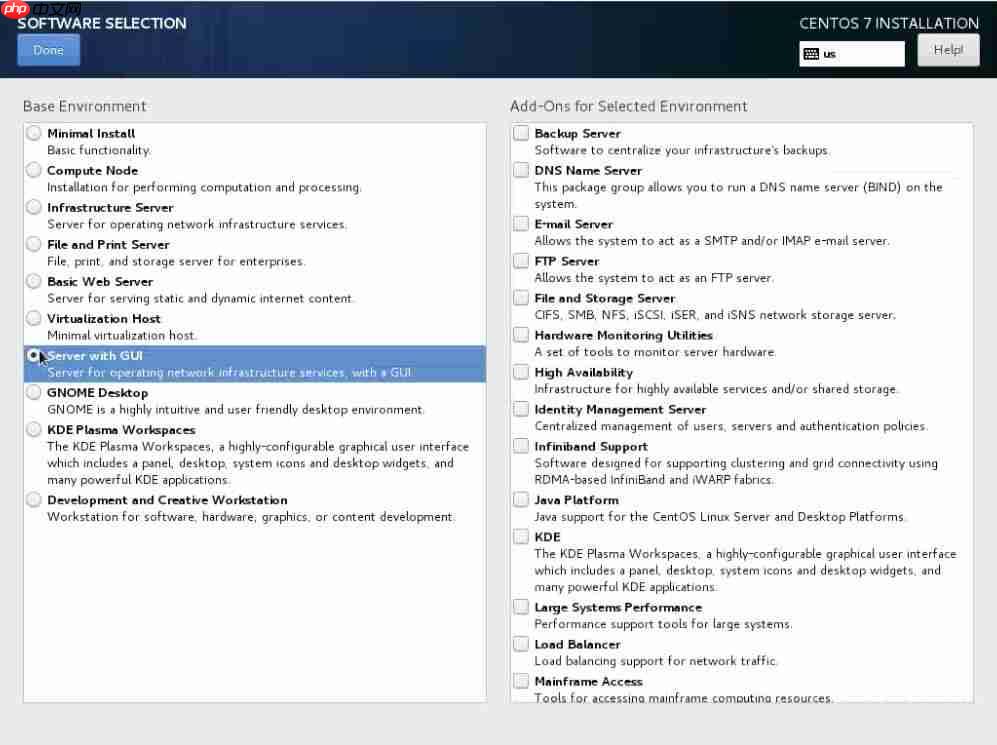
Task: Select the Compute Node radio button
Action: tap(34, 170)
